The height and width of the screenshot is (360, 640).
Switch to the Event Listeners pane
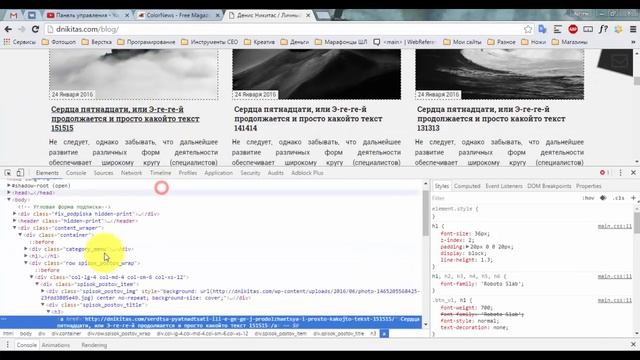click(504, 186)
